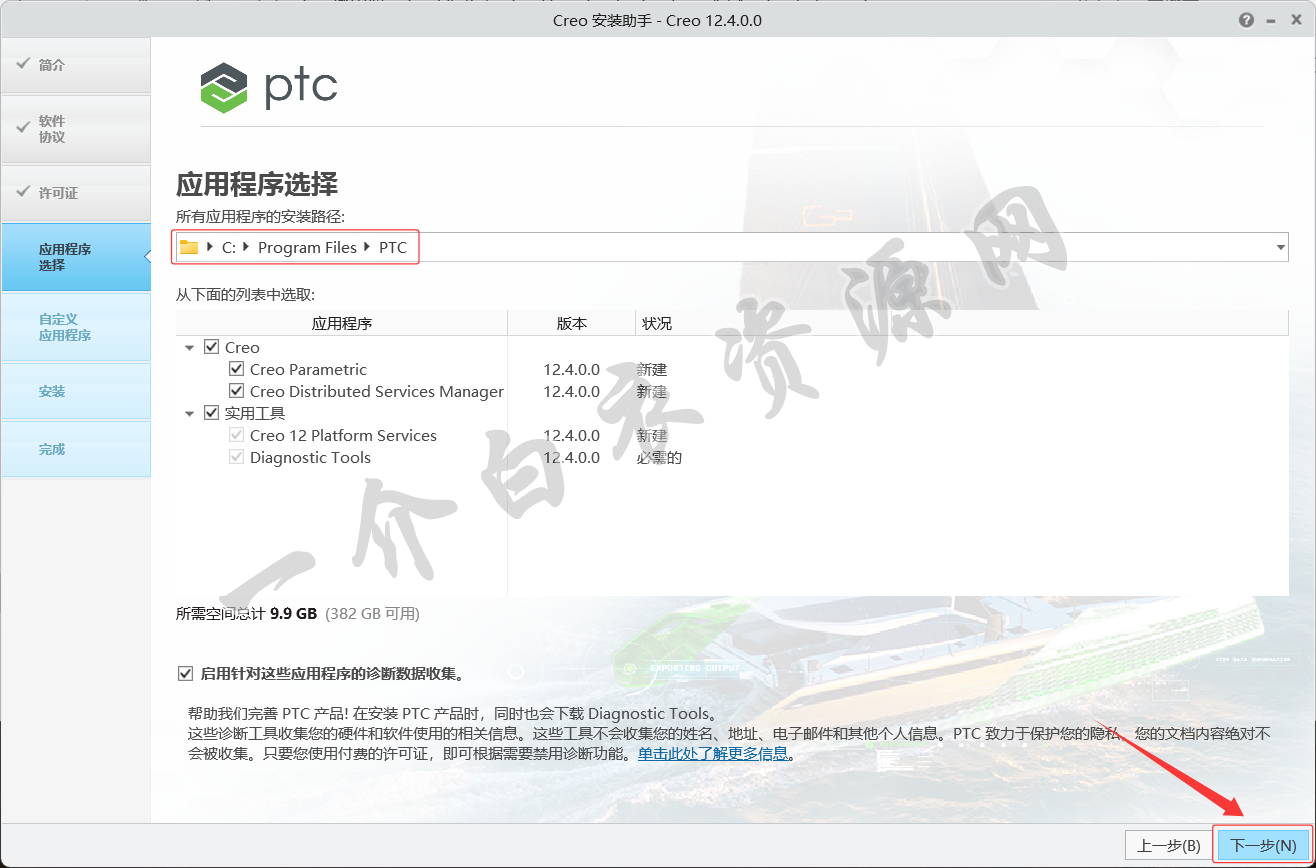Click the 必需的 status text
This screenshot has width=1316, height=868.
(x=659, y=457)
